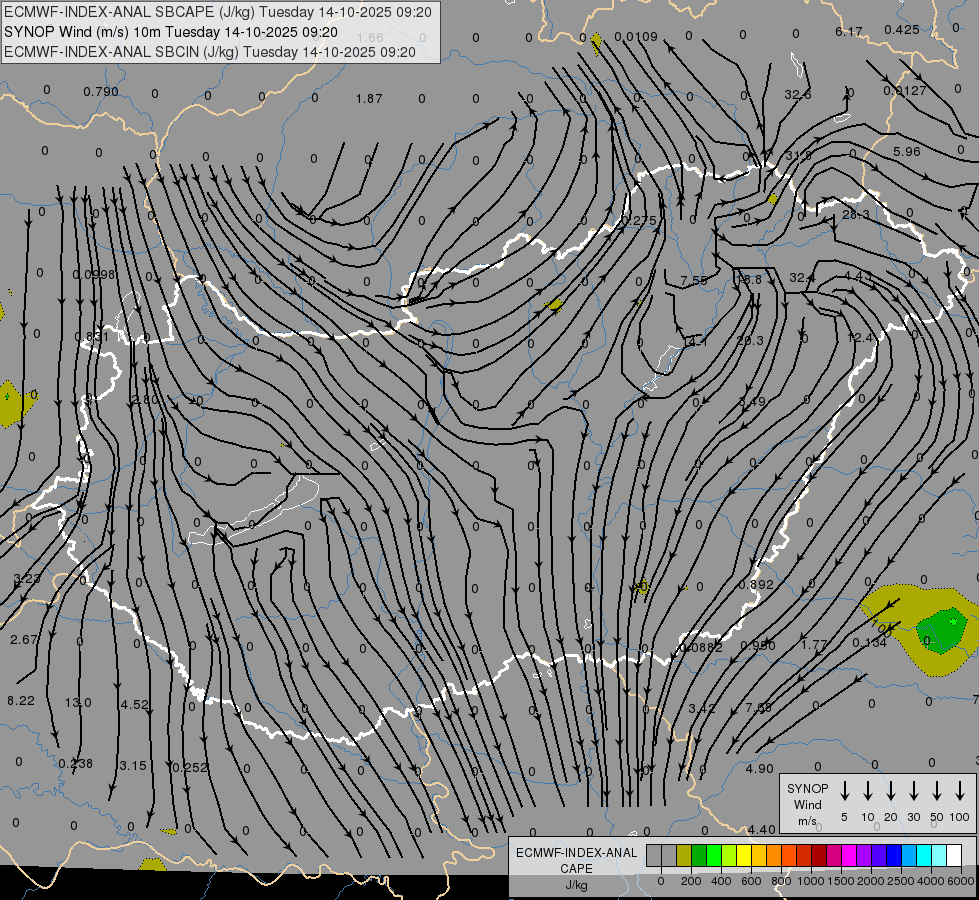
Task: Click the 10 m/s wind arrow in legend
Action: tap(867, 791)
